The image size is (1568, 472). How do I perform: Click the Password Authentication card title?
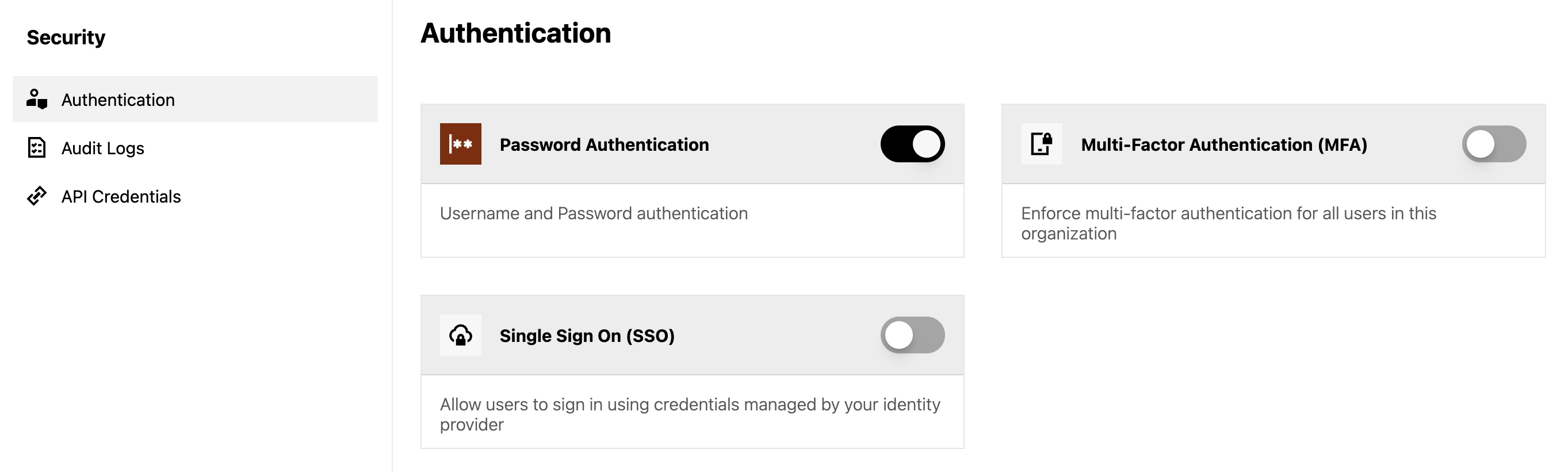(604, 144)
